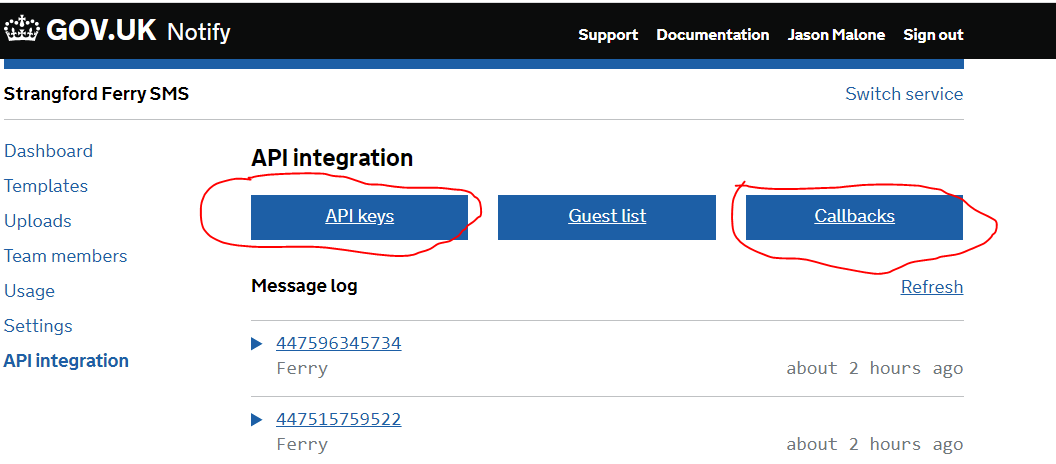Select API integration in sidebar
This screenshot has width=1056, height=464.
click(x=66, y=361)
